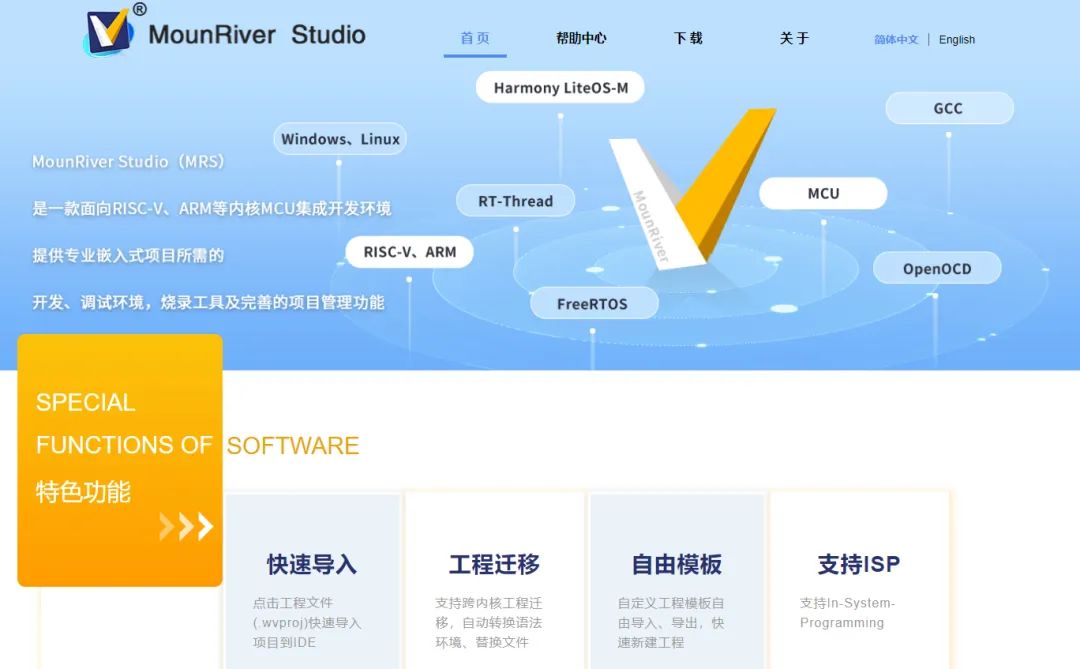
Task: Select the 工程迁移 feature card heading
Action: tap(495, 564)
